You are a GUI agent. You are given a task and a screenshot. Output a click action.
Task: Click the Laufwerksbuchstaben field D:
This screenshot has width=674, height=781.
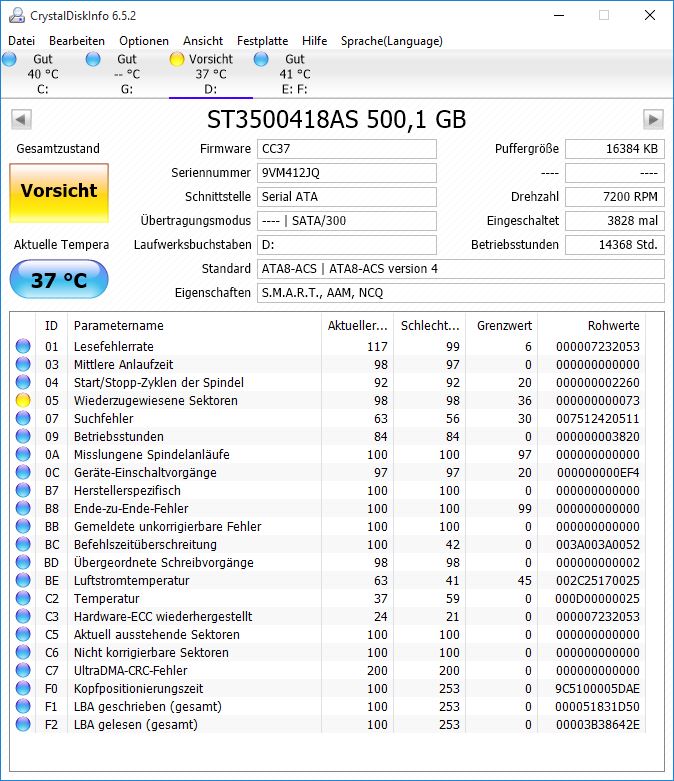[347, 245]
